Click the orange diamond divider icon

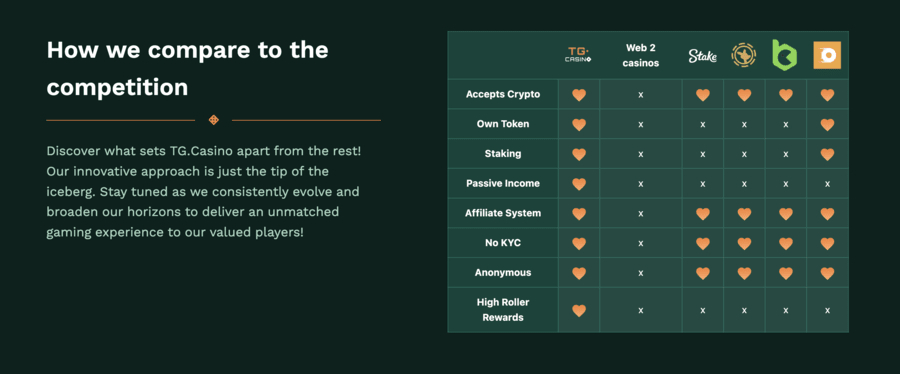pyautogui.click(x=214, y=120)
